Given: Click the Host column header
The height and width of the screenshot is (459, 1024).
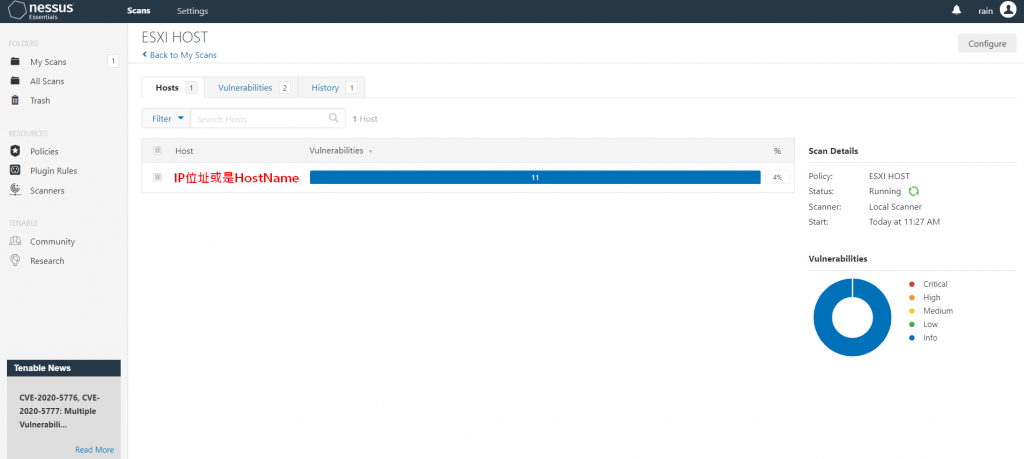Looking at the screenshot, I should click(x=184, y=151).
